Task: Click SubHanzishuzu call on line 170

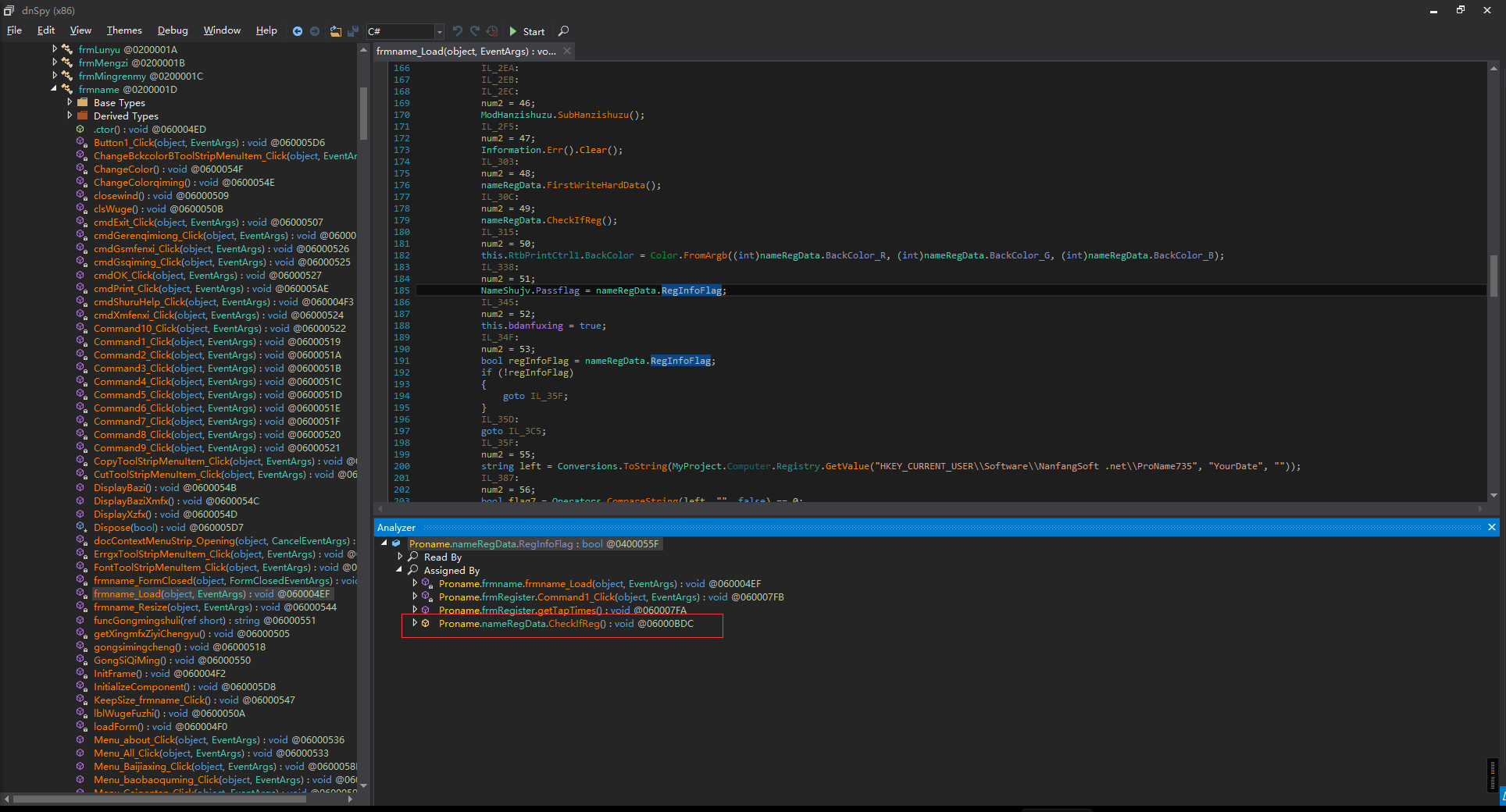Action: click(593, 115)
